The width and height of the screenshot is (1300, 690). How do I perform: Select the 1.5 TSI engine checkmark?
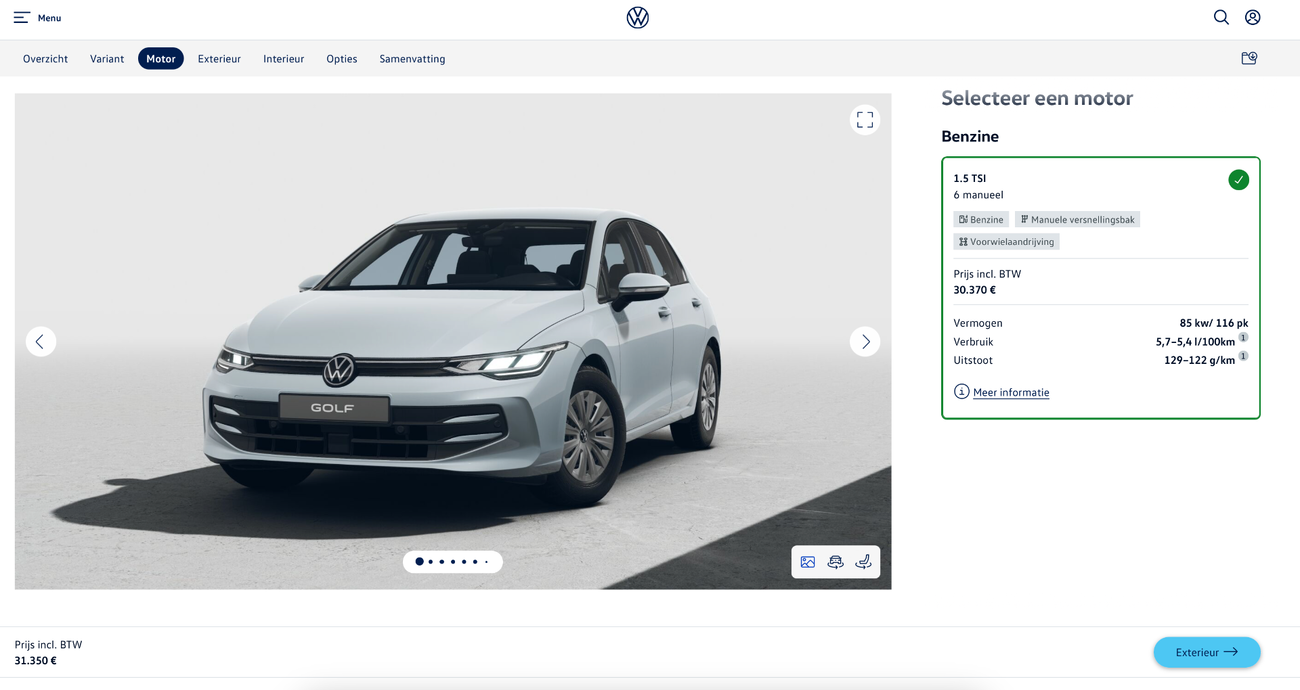pyautogui.click(x=1238, y=180)
